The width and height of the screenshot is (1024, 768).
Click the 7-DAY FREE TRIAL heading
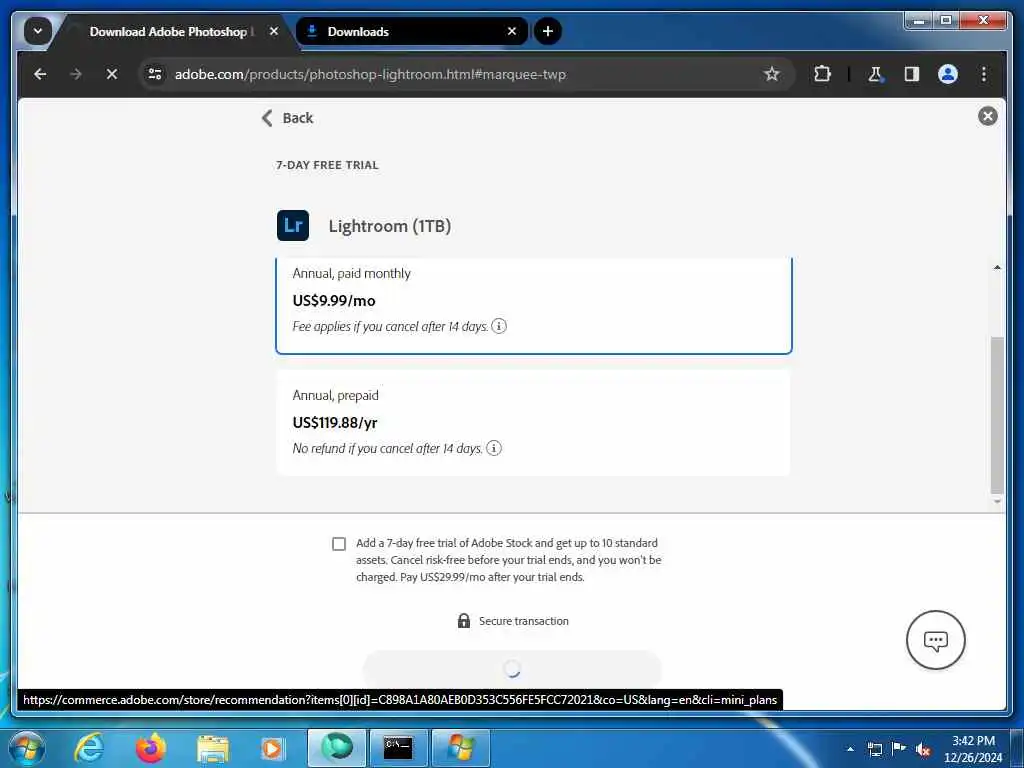tap(327, 165)
